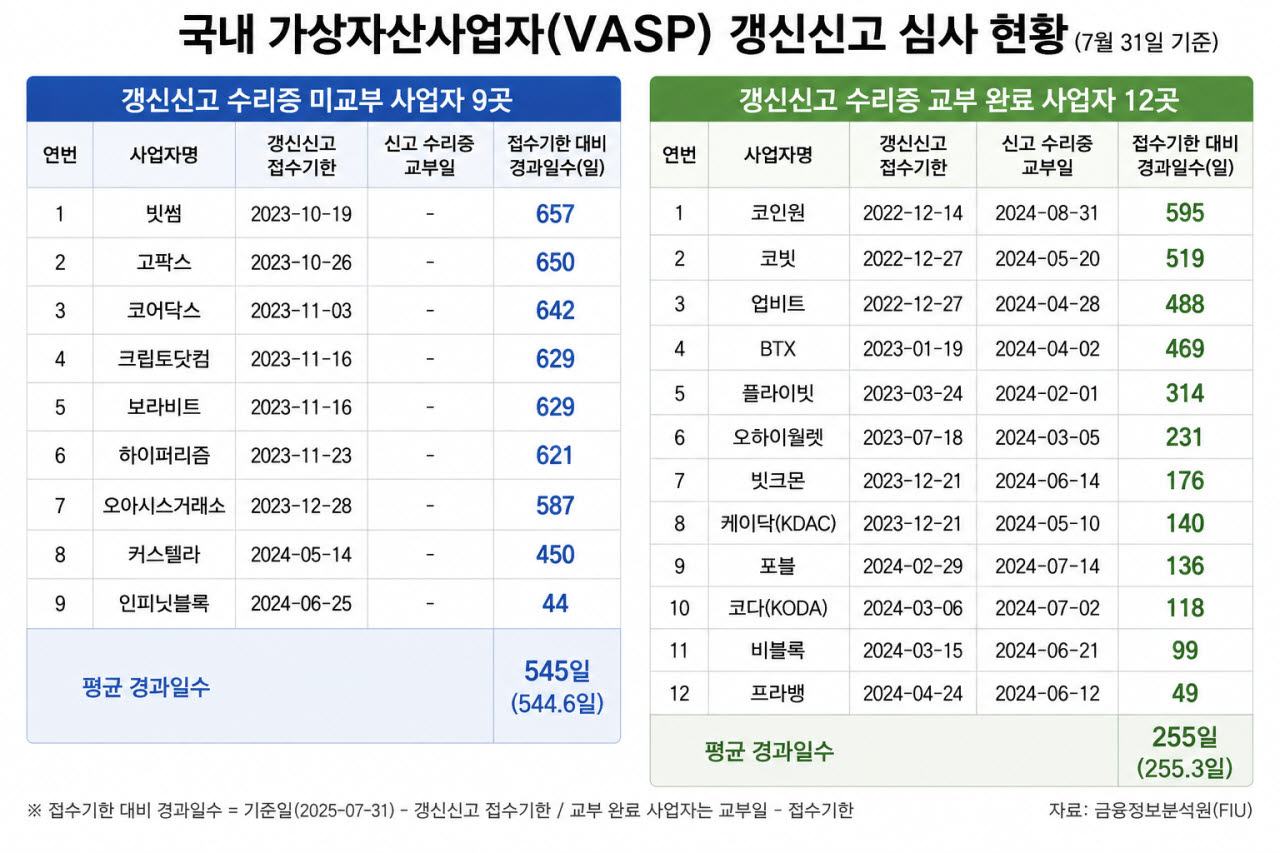The width and height of the screenshot is (1280, 853).
Task: Choose the '커스텔라' company name
Action: 164,554
